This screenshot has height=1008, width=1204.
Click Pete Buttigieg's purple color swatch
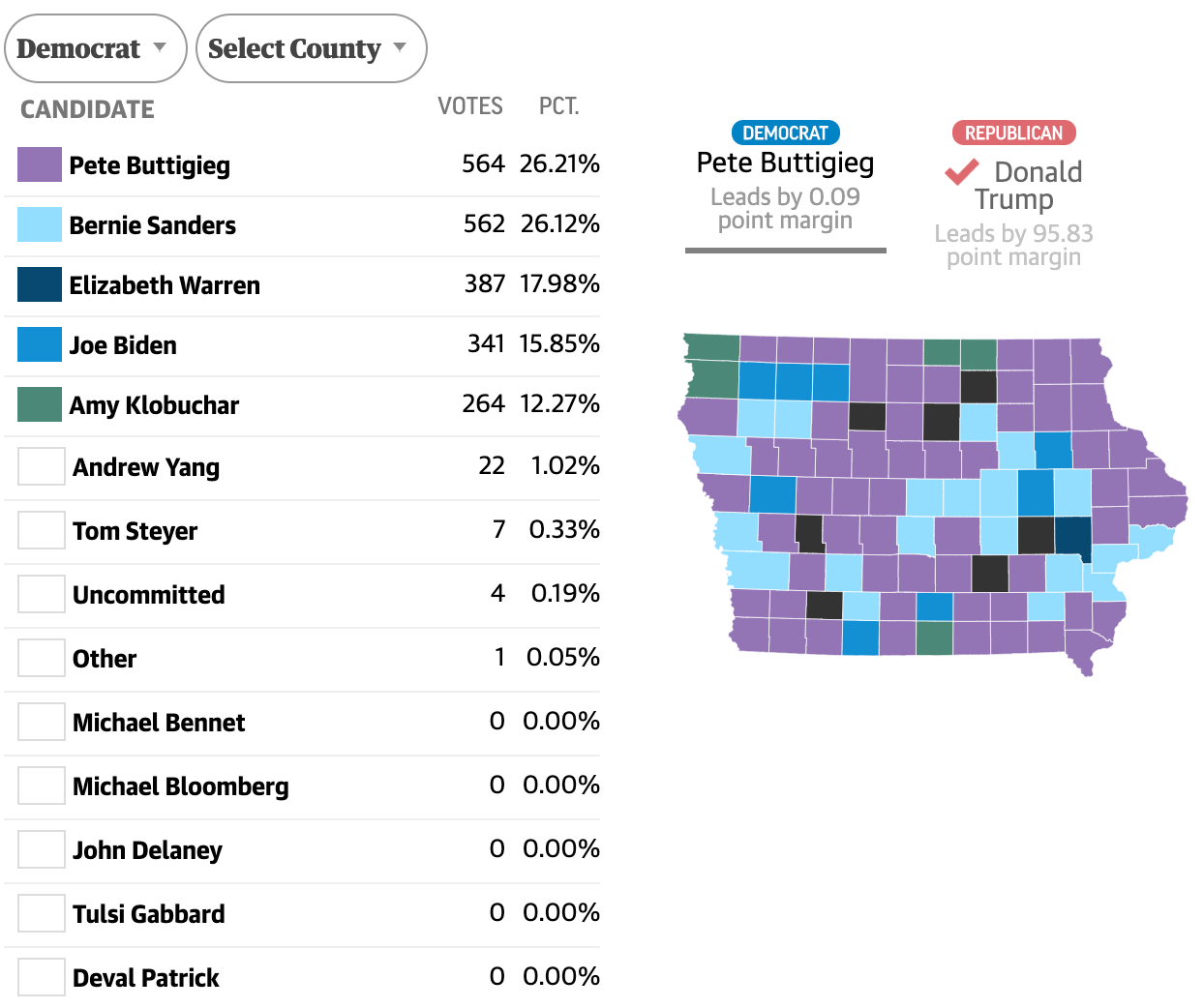click(x=40, y=165)
